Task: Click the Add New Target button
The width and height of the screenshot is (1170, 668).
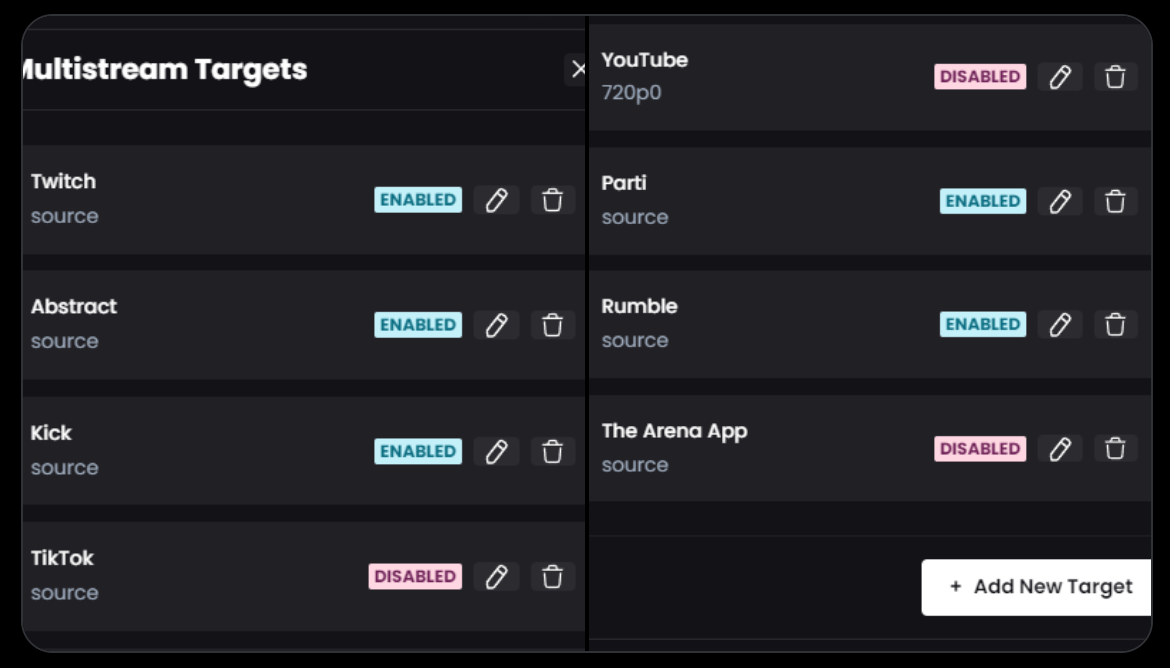Action: click(1040, 587)
